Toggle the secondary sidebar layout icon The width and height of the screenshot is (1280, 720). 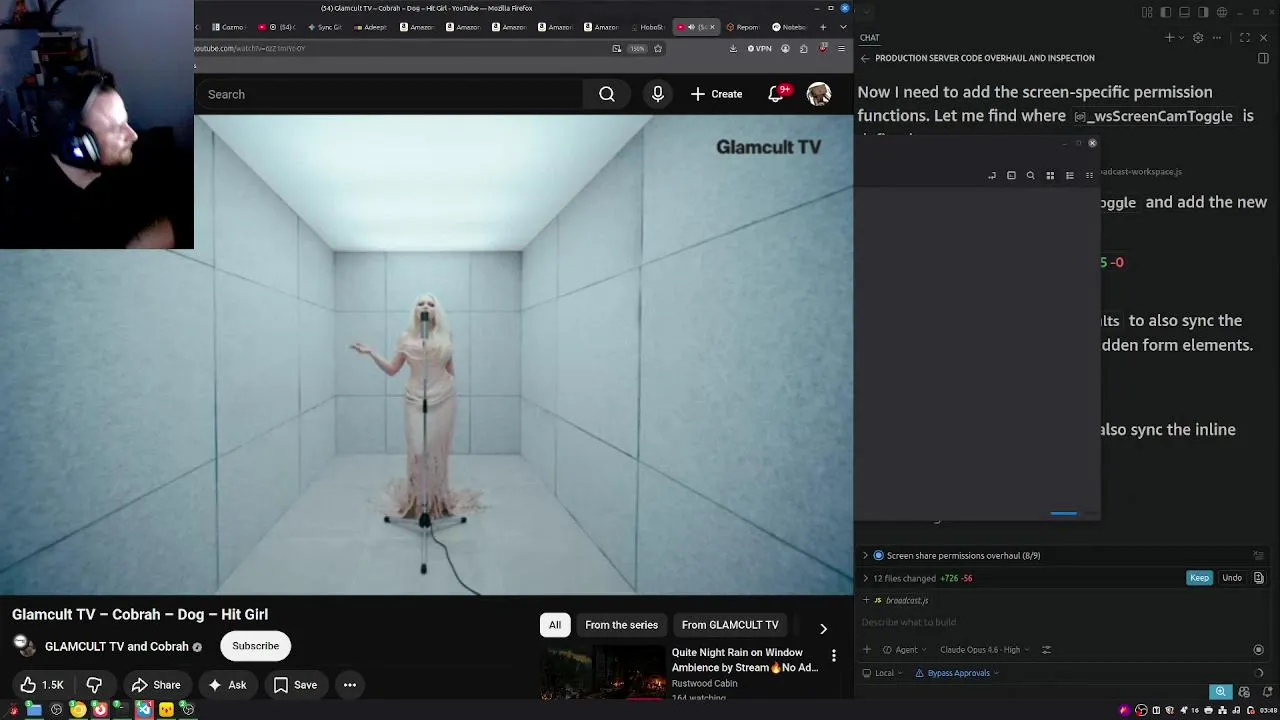tap(1203, 12)
